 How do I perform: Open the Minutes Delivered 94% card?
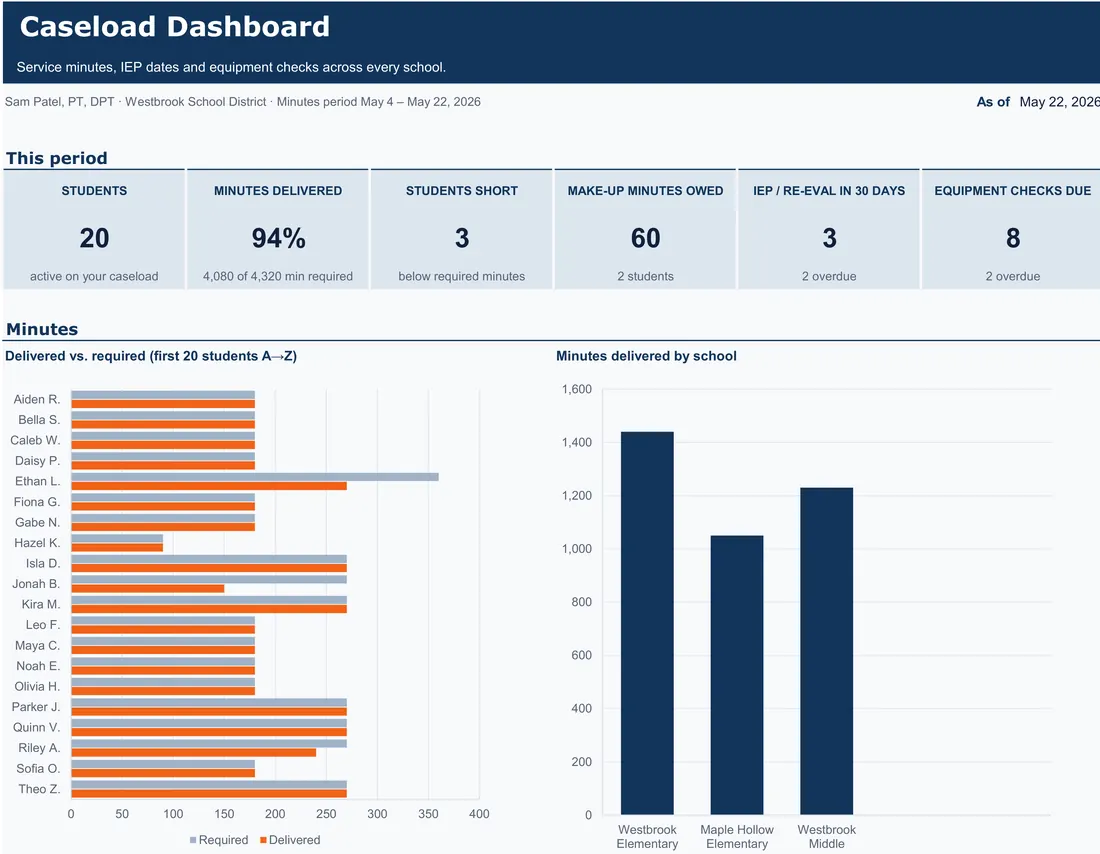[278, 229]
